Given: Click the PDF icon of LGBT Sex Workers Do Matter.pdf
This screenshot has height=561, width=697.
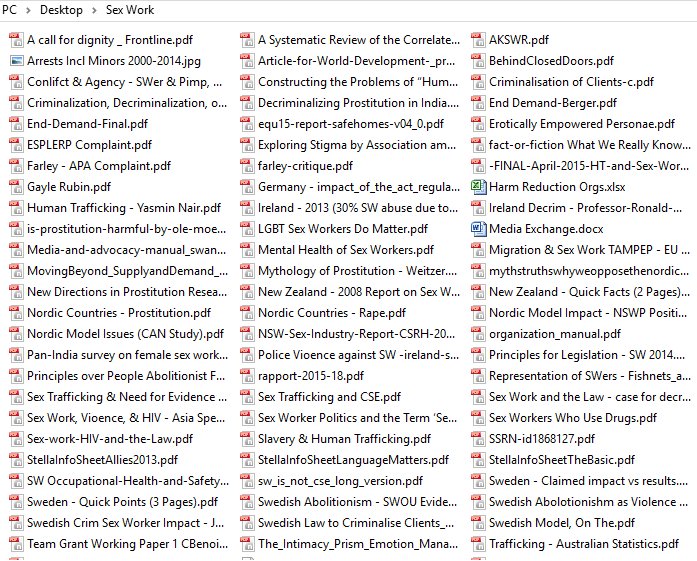Looking at the screenshot, I should pyautogui.click(x=247, y=229).
